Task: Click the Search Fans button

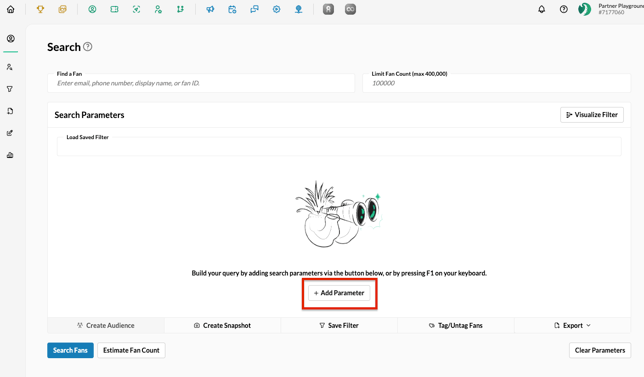Action: [70, 350]
